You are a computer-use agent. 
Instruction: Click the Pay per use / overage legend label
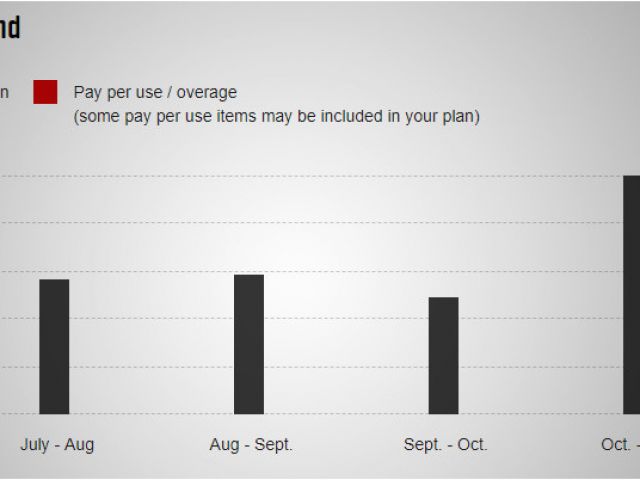tap(155, 92)
